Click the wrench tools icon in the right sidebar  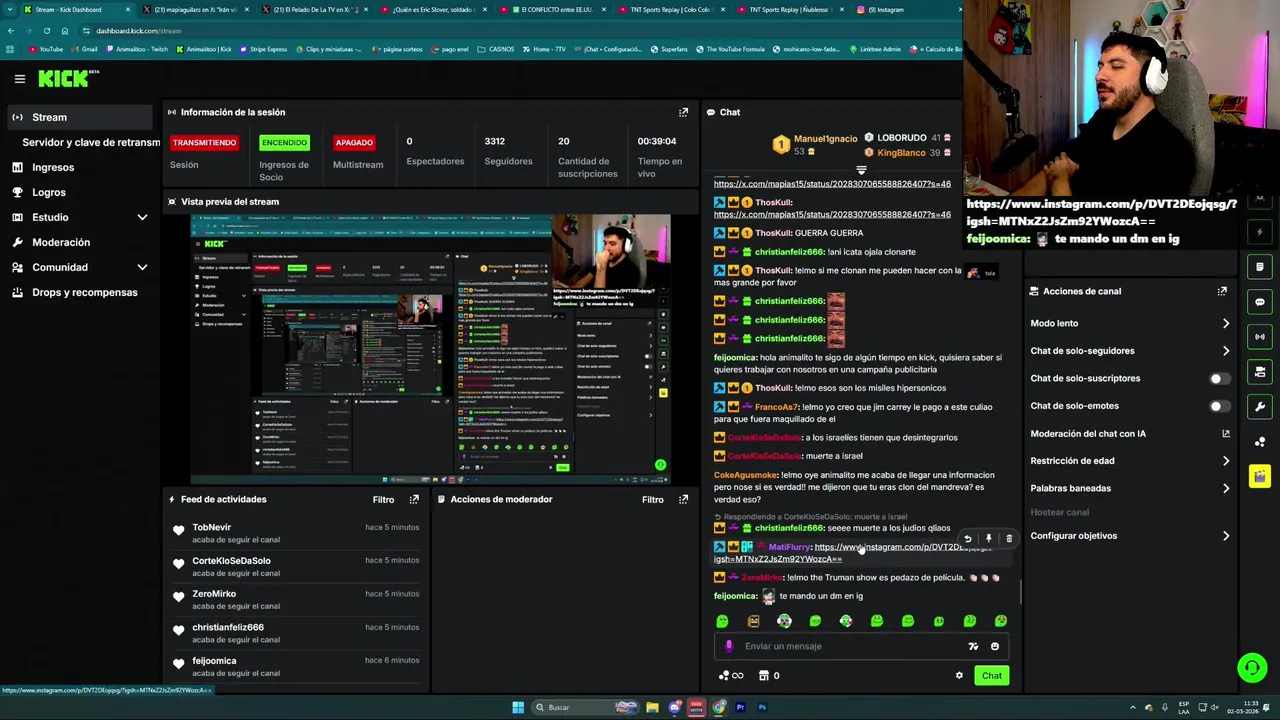pyautogui.click(x=1260, y=407)
